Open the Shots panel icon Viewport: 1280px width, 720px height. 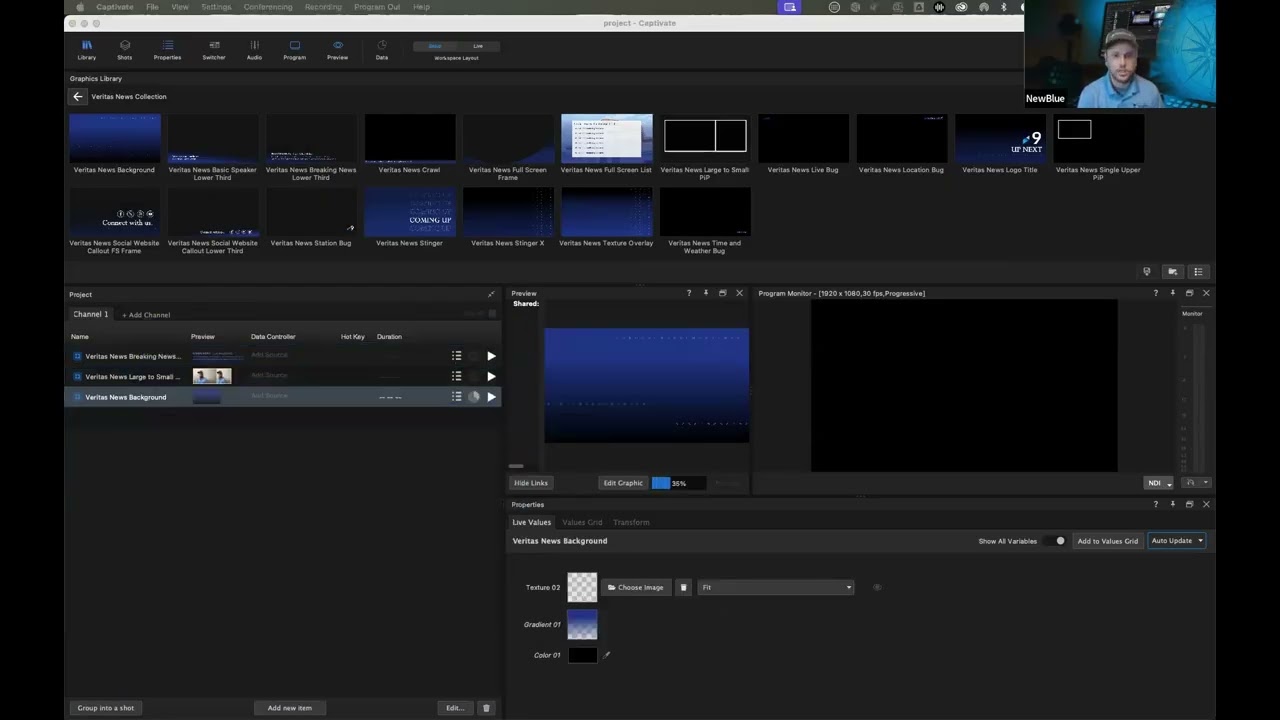point(125,50)
